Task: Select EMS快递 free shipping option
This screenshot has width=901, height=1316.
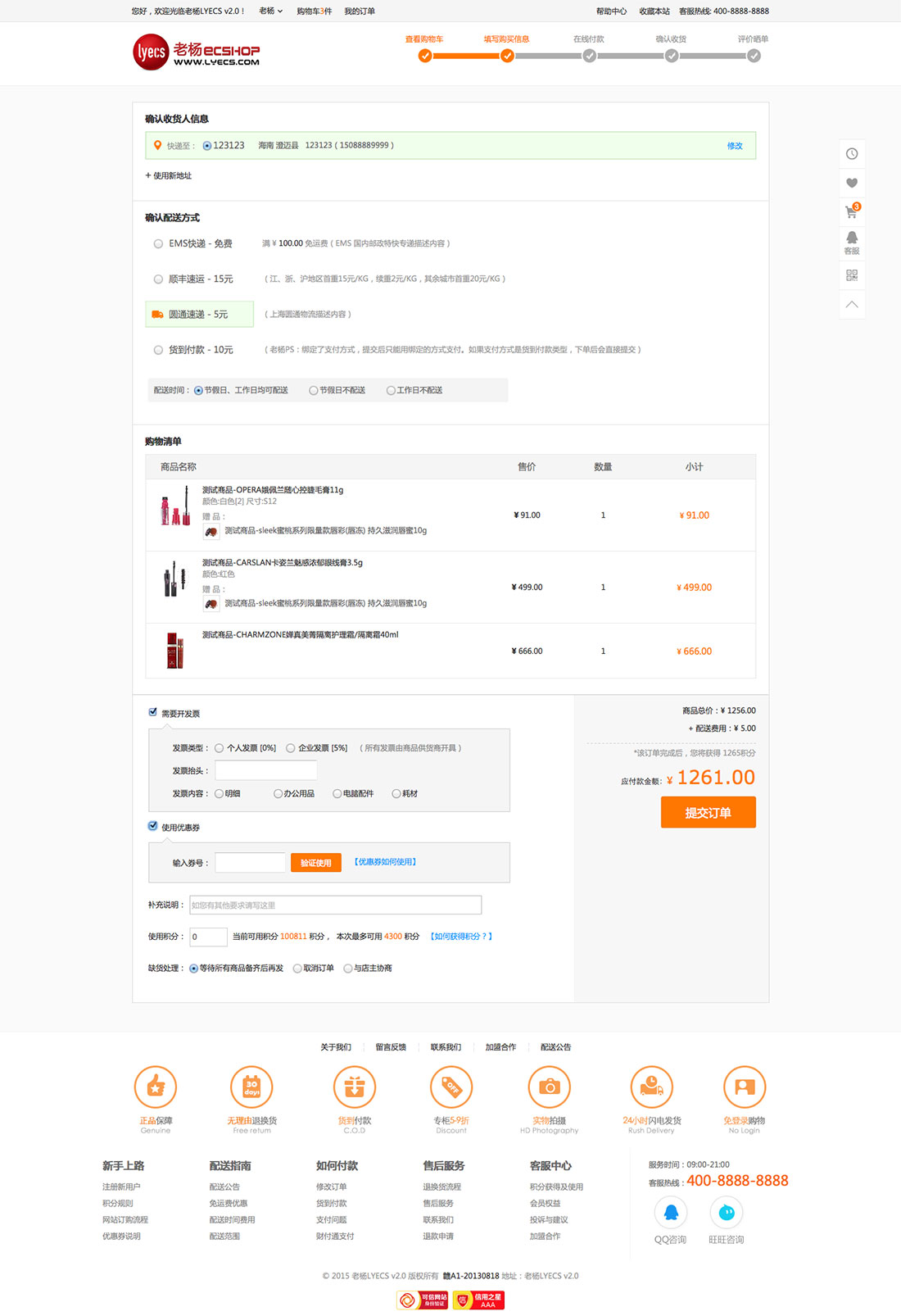Action: pos(159,244)
